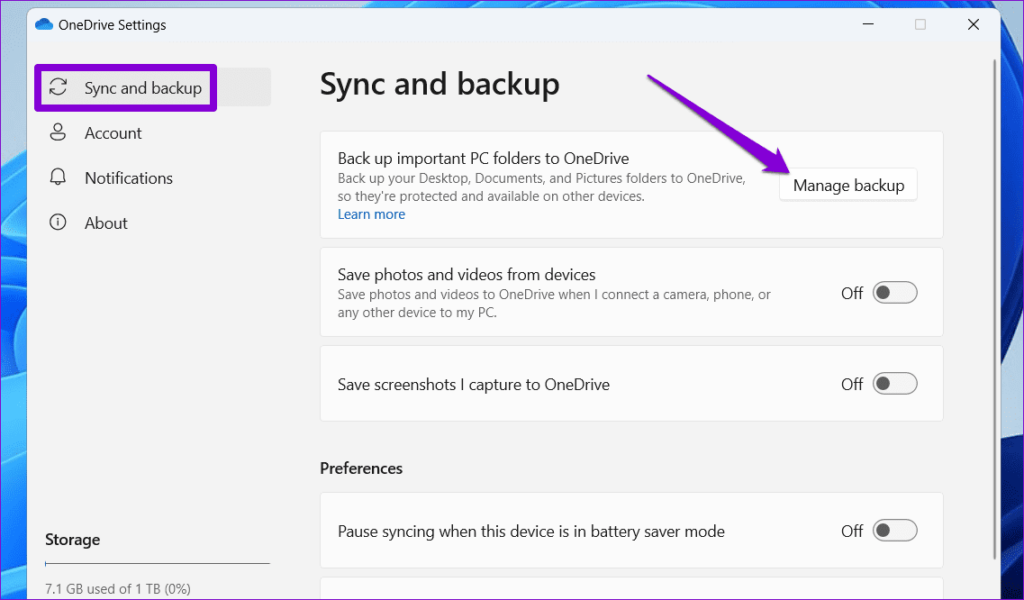1024x600 pixels.
Task: Switch to the Account section
Action: click(x=113, y=133)
